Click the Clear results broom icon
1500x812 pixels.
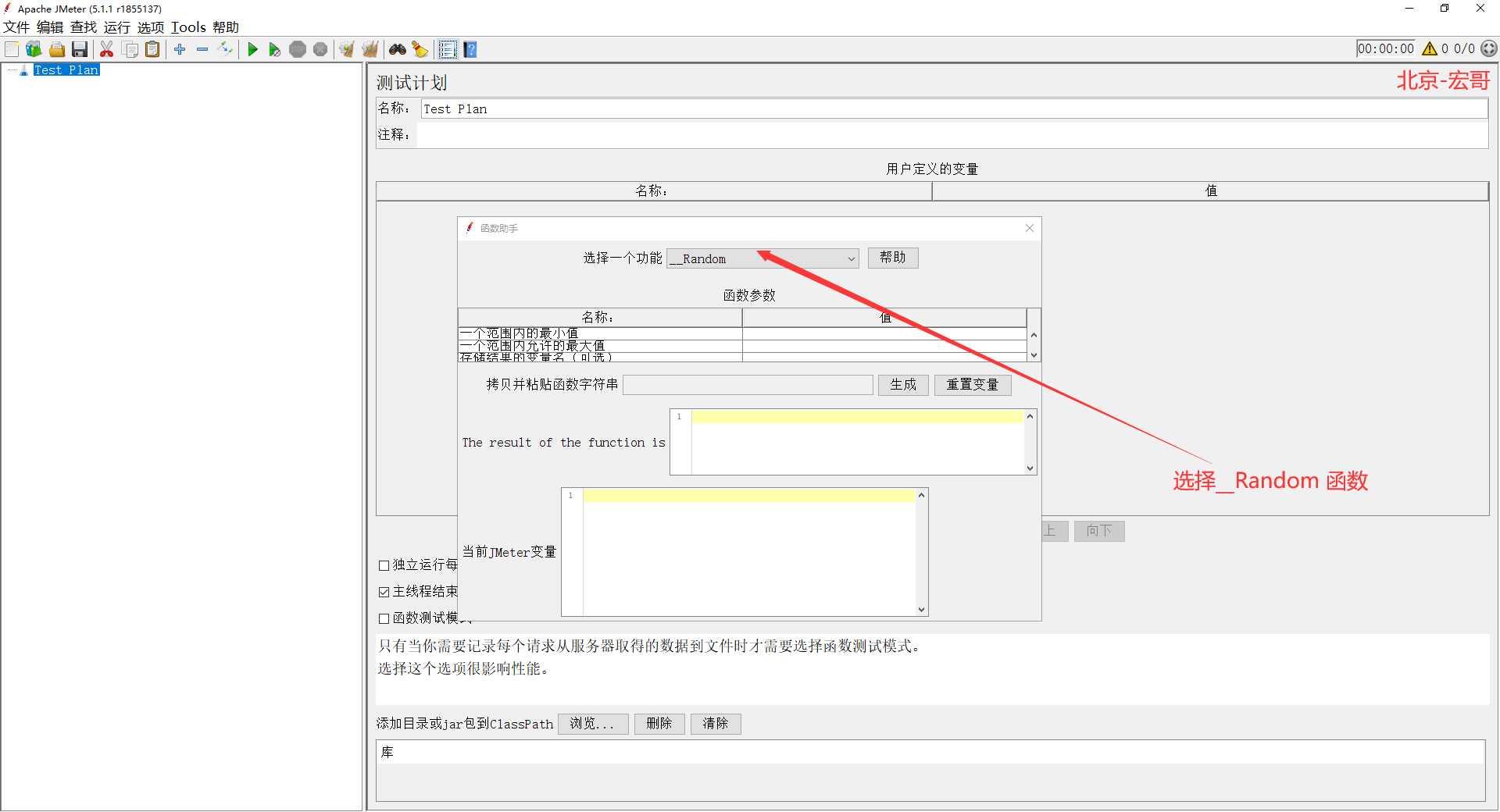347,49
